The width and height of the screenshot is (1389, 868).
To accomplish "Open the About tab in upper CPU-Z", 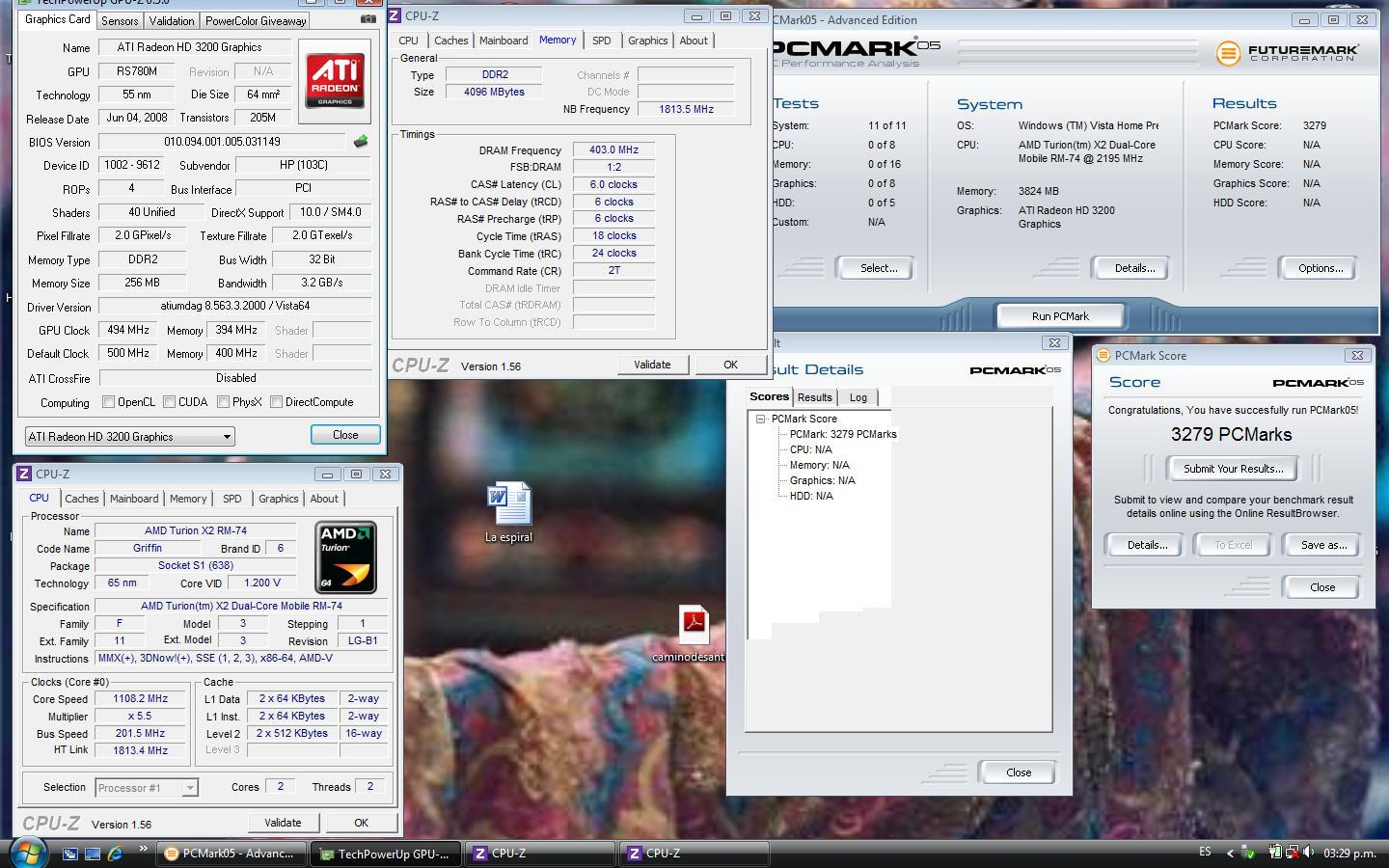I will (x=694, y=41).
